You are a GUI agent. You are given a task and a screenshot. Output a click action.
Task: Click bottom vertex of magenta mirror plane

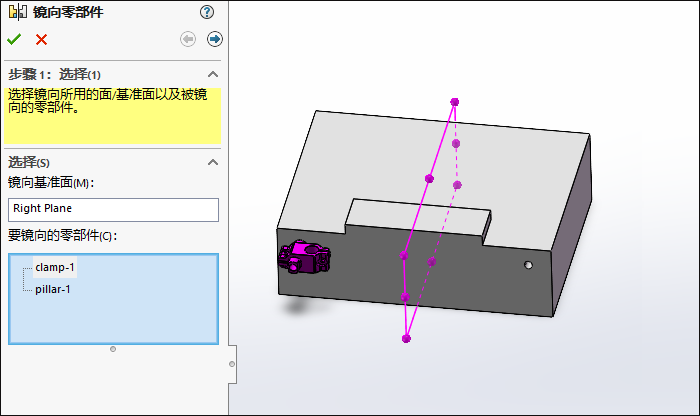tap(406, 339)
